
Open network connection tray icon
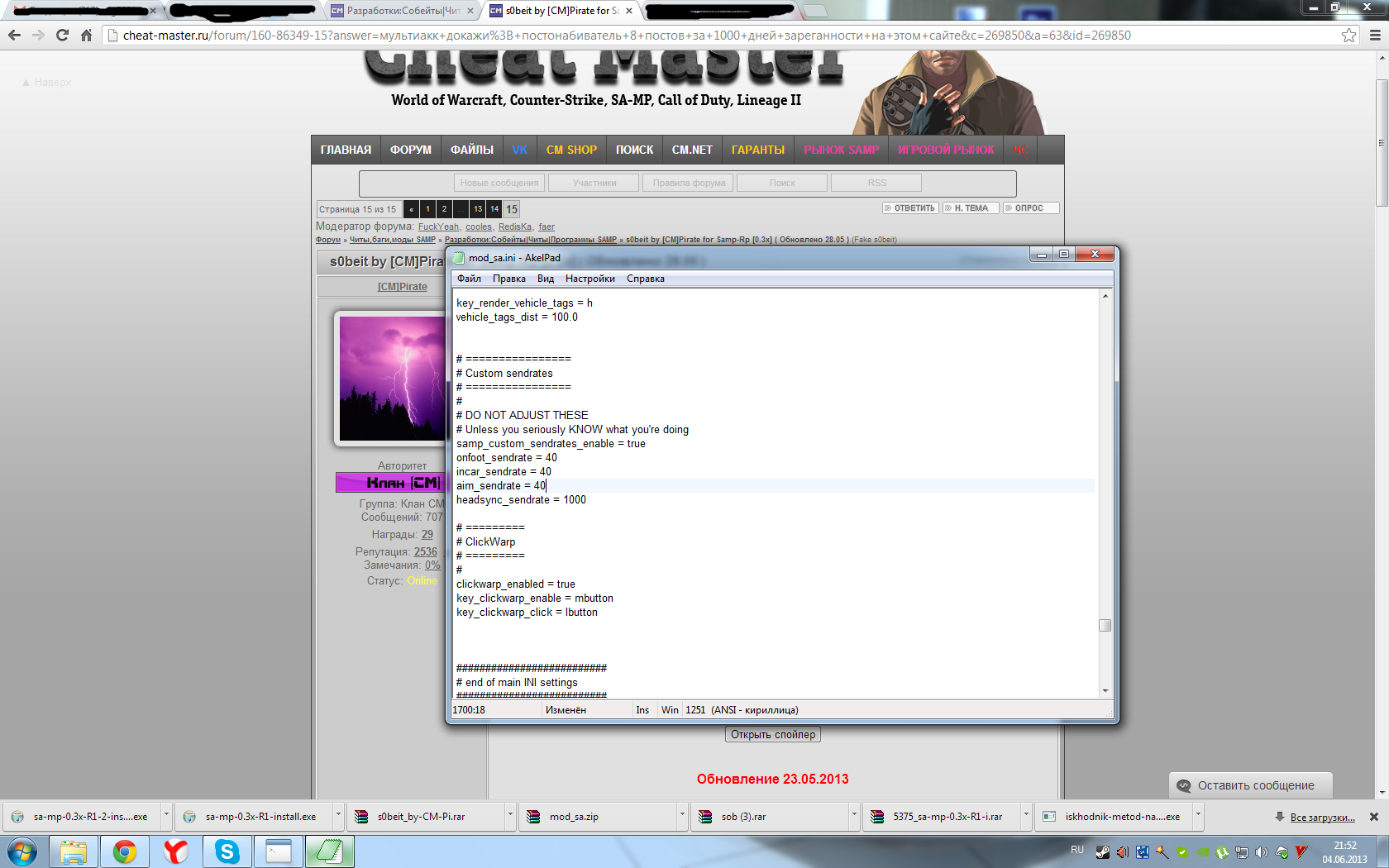tap(1242, 852)
